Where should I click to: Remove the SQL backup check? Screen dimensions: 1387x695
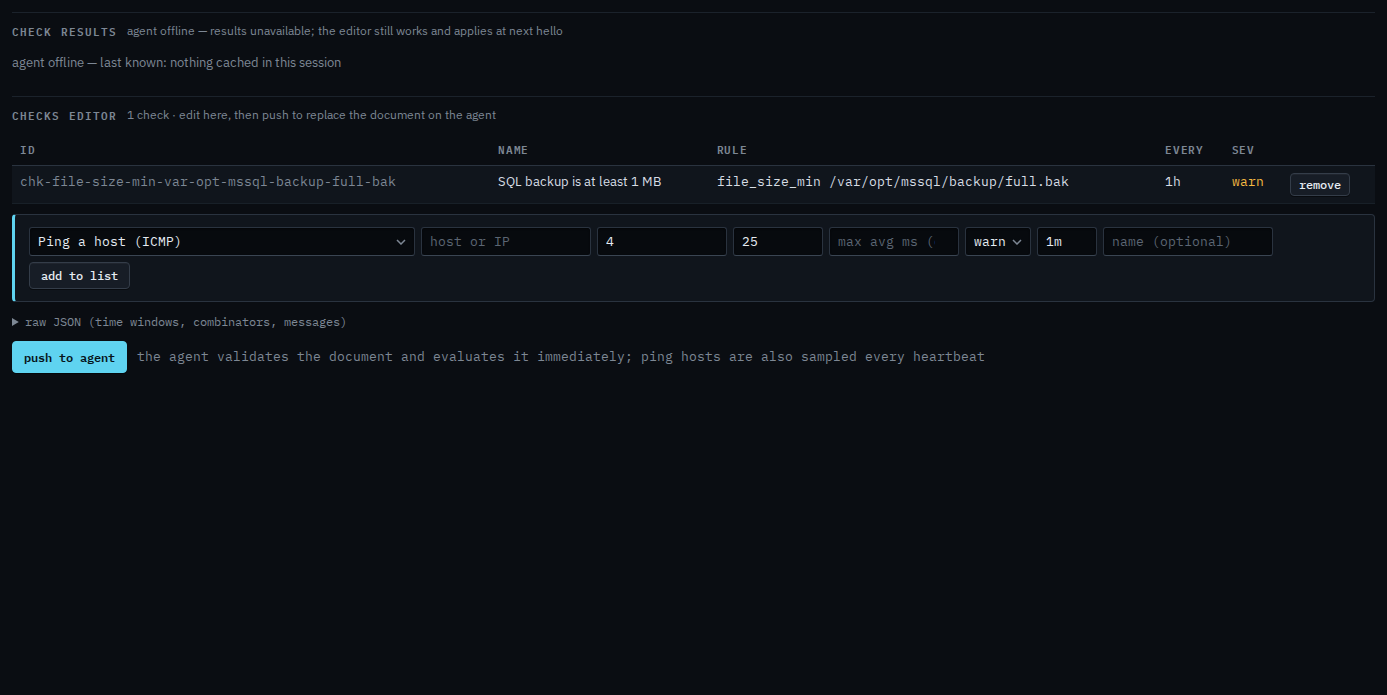1319,185
